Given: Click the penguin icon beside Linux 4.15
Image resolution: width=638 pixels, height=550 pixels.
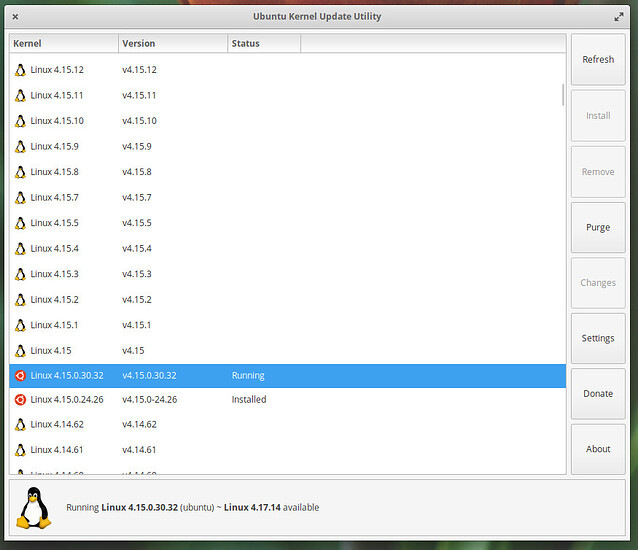Looking at the screenshot, I should click(x=20, y=351).
